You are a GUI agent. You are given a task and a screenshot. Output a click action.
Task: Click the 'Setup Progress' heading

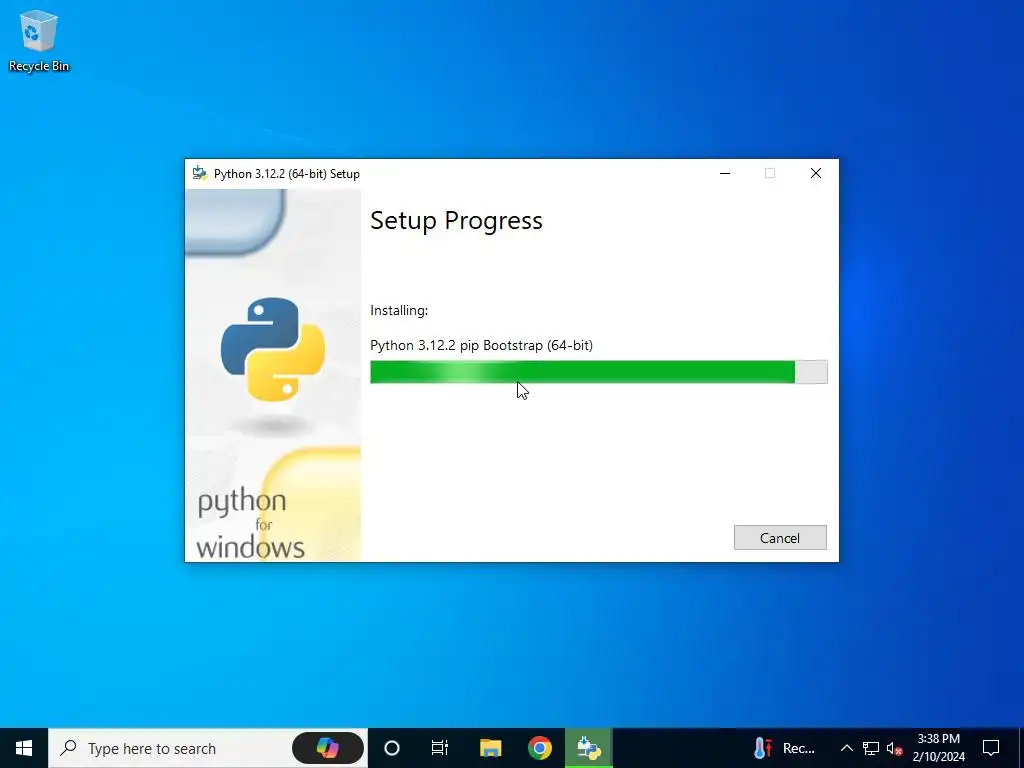[x=456, y=221]
